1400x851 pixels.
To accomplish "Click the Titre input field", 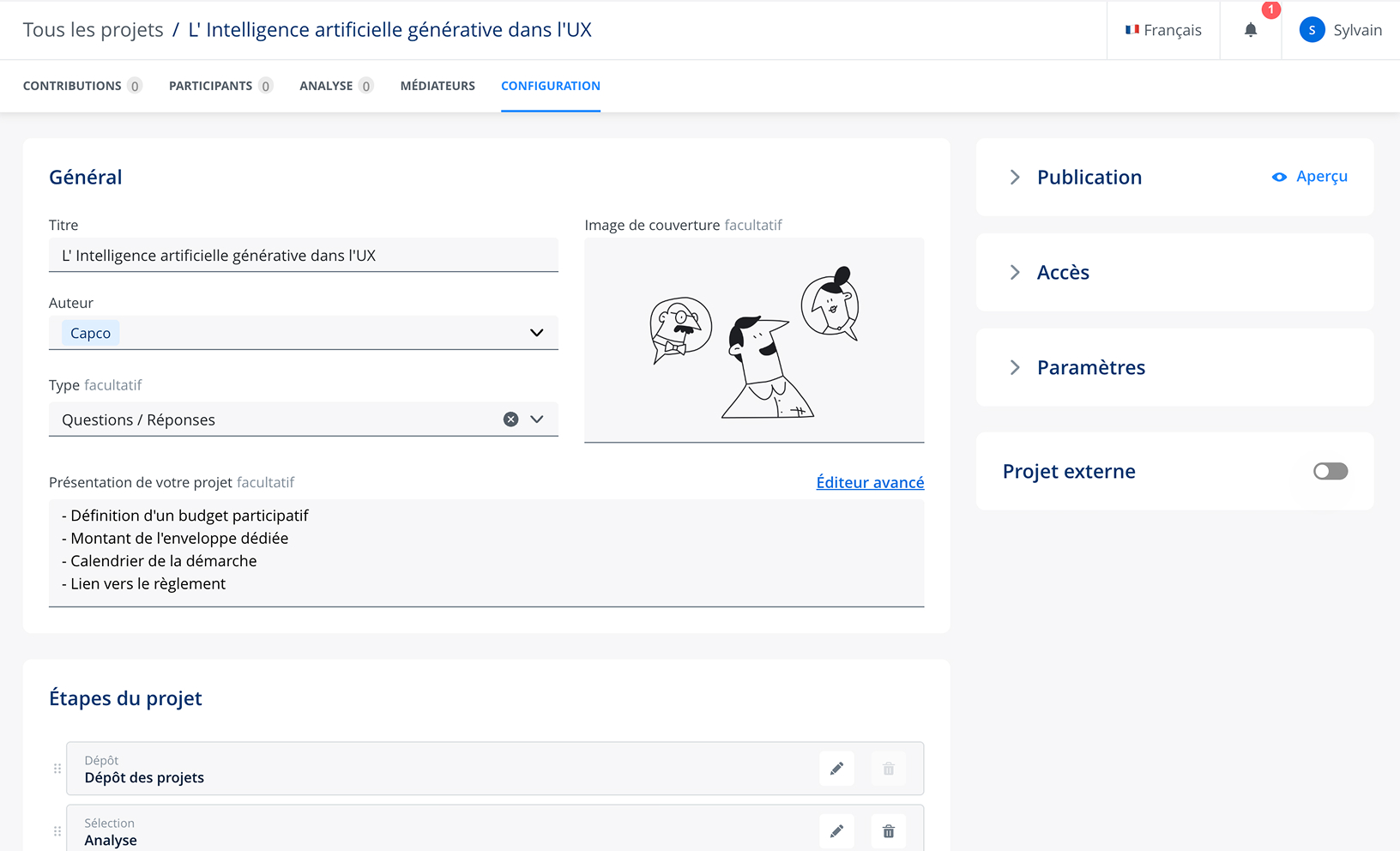I will [304, 256].
